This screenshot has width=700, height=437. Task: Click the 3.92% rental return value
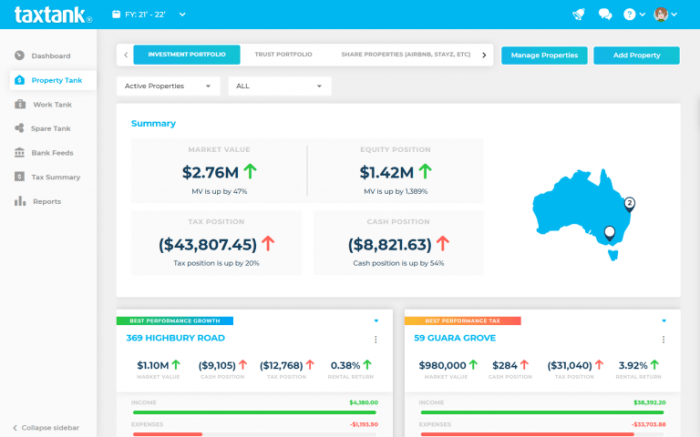[x=633, y=365]
